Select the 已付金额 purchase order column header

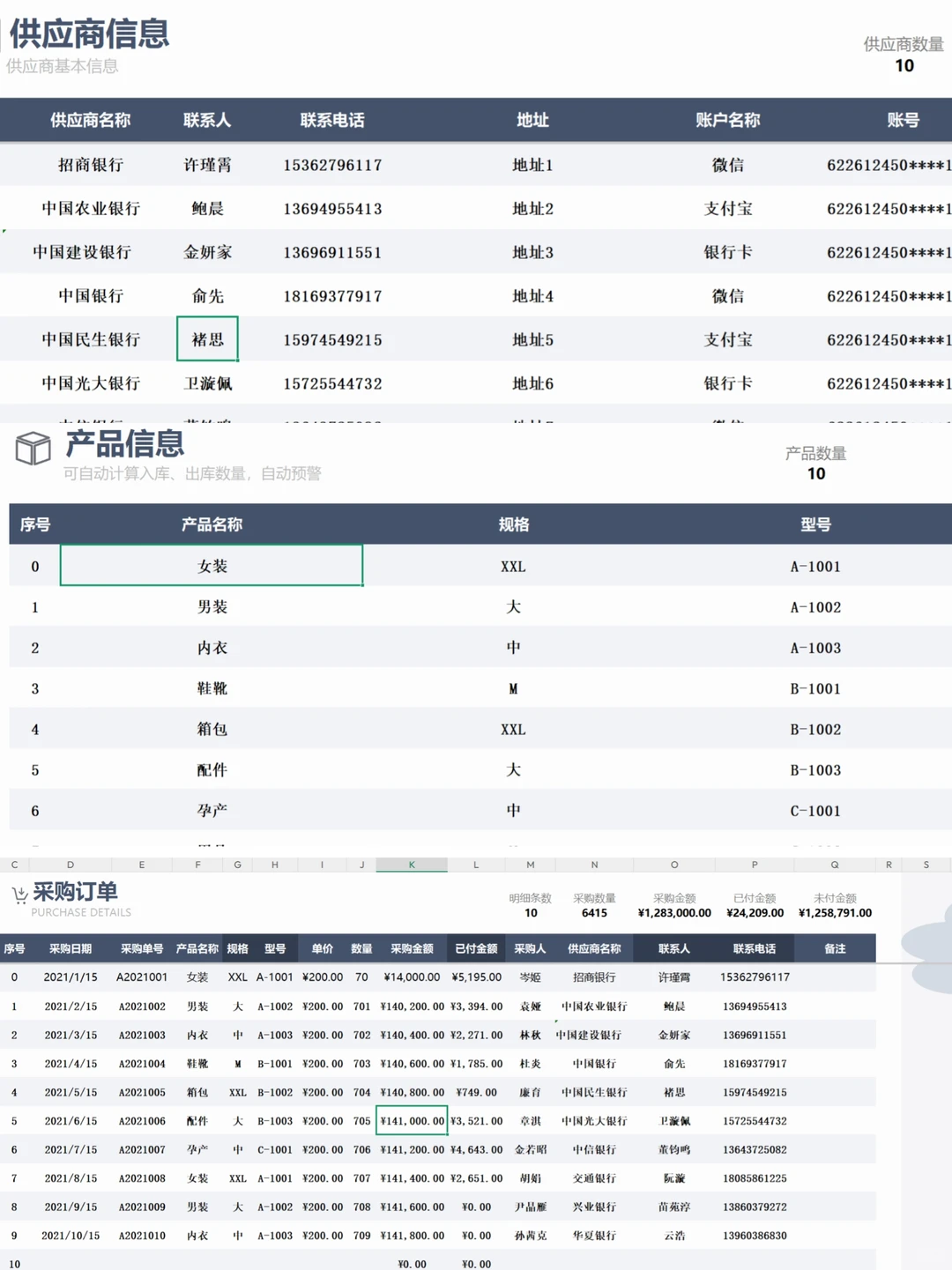475,947
